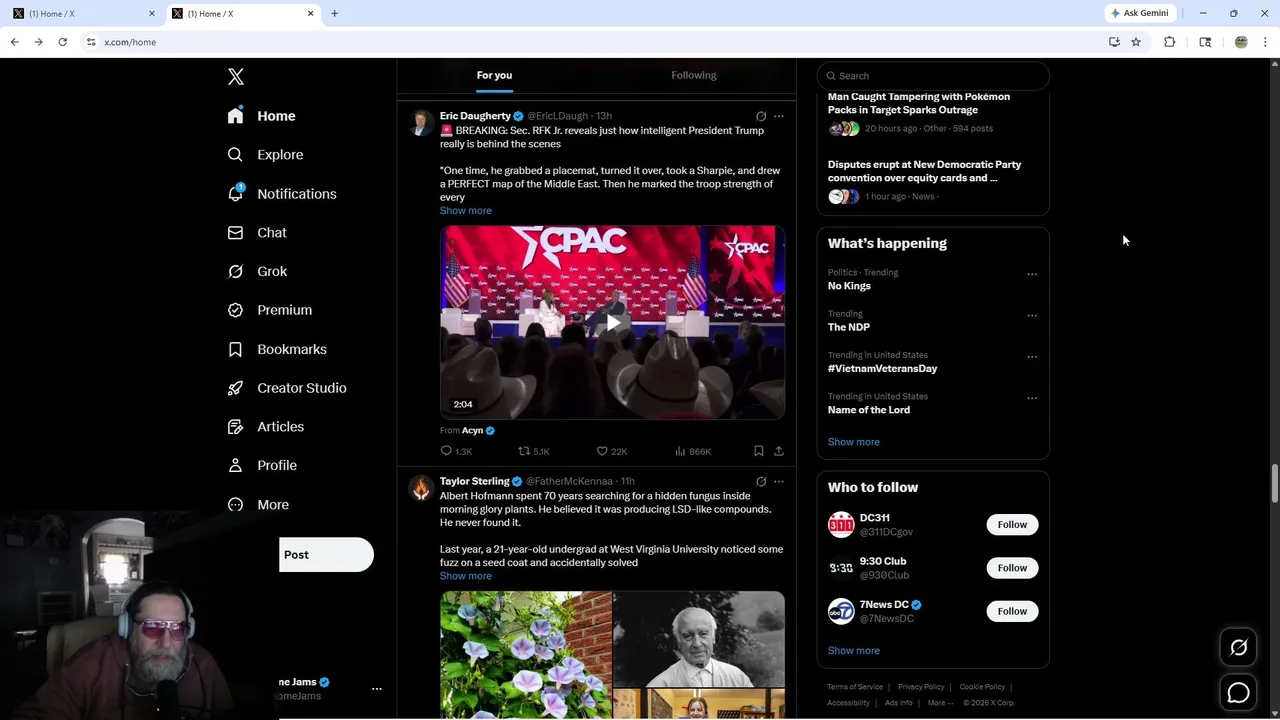Open Taylor Sterling's profile avatar
The image size is (1280, 720).
click(421, 488)
